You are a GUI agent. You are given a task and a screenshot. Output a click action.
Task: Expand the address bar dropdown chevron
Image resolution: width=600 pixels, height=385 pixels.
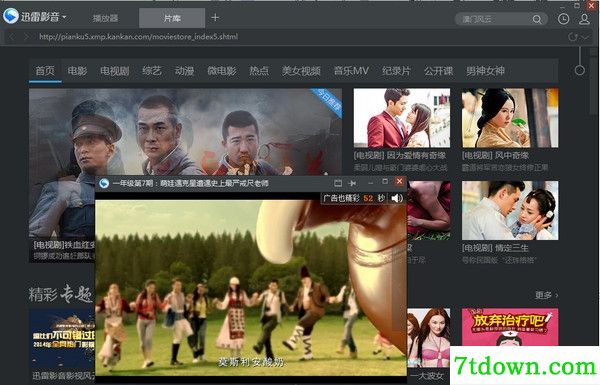pyautogui.click(x=585, y=37)
